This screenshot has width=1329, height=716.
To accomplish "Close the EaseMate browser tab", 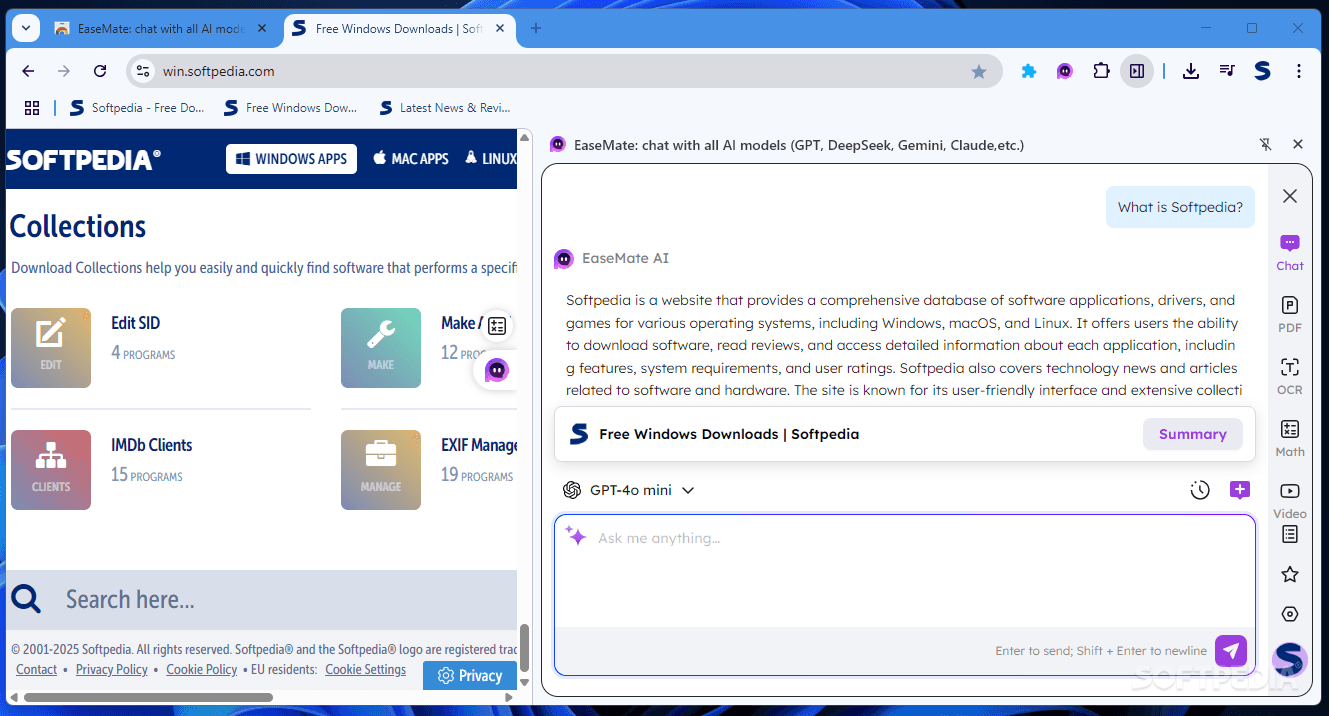I will [x=262, y=28].
